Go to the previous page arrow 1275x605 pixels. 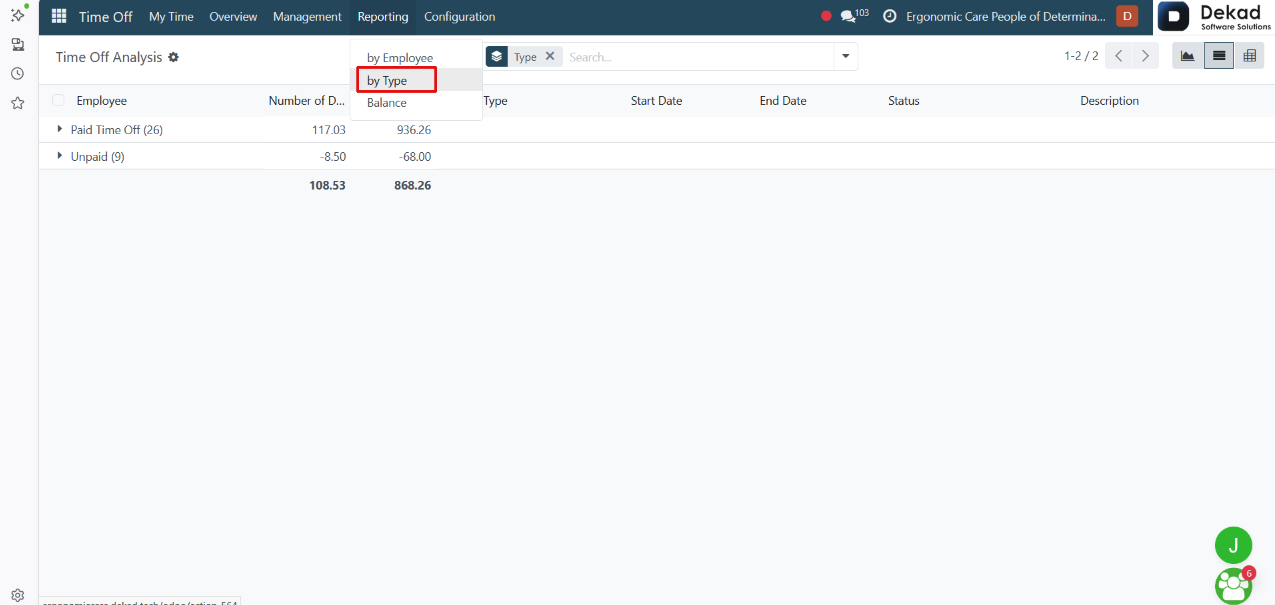tap(1119, 56)
